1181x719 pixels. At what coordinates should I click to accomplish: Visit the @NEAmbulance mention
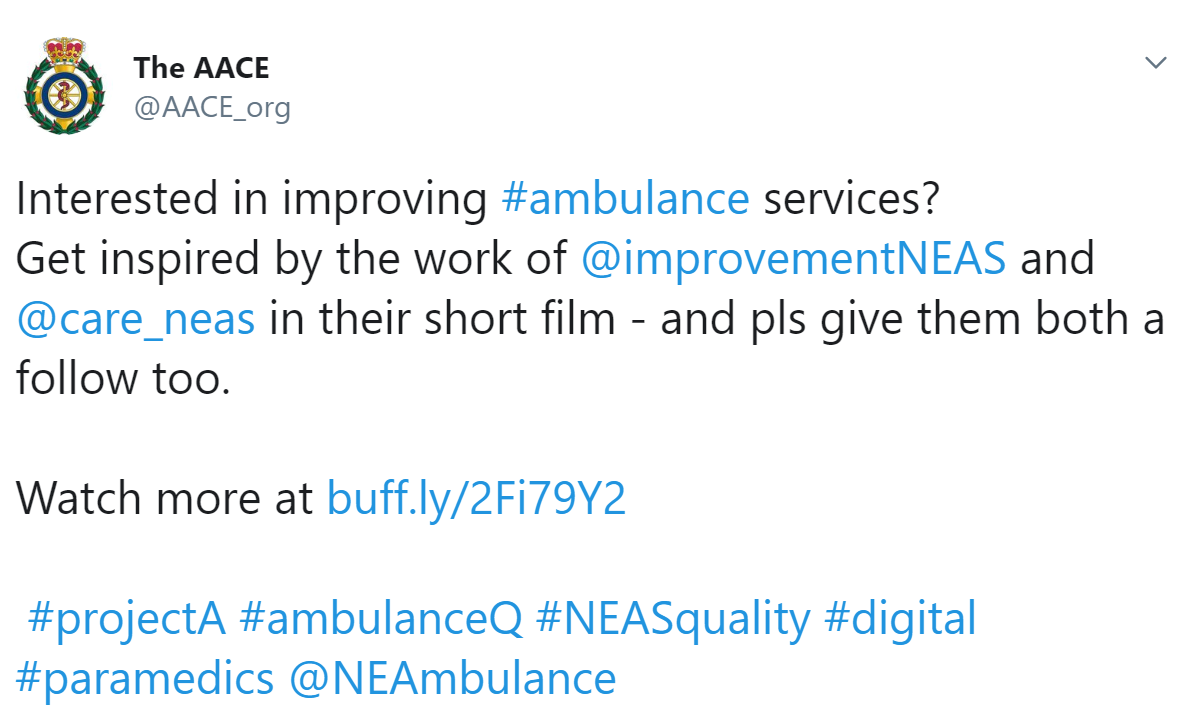click(452, 678)
